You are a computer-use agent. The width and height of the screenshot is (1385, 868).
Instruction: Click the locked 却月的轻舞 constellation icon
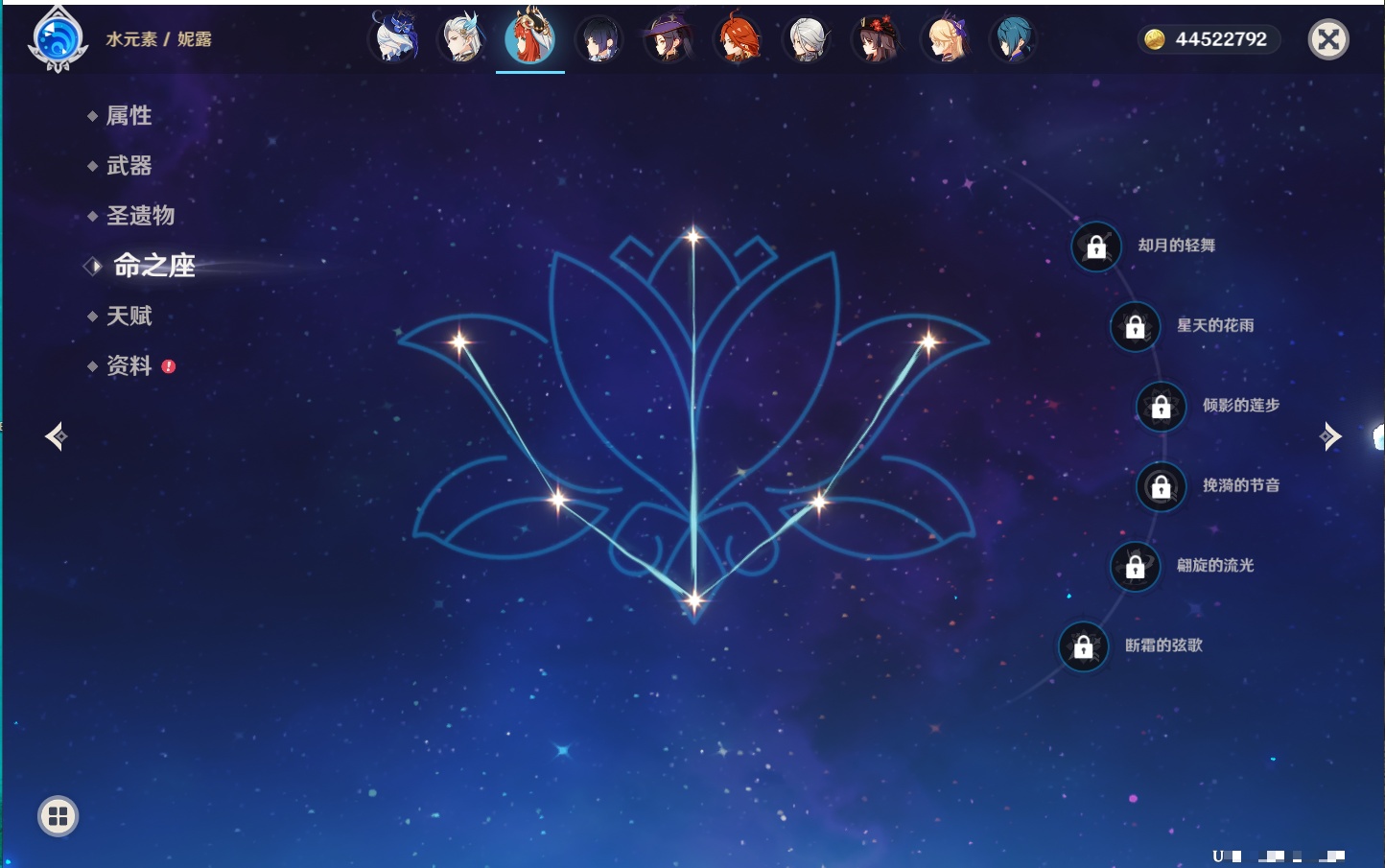click(1096, 246)
